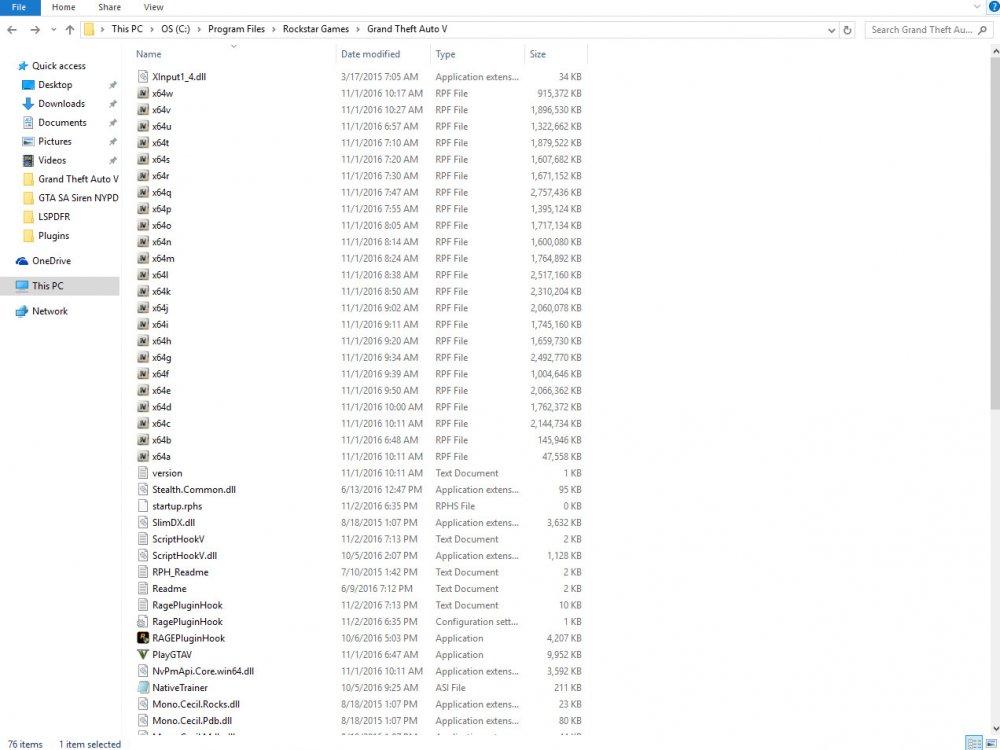
Task: Open the recent locations dropdown arrow
Action: [x=54, y=29]
